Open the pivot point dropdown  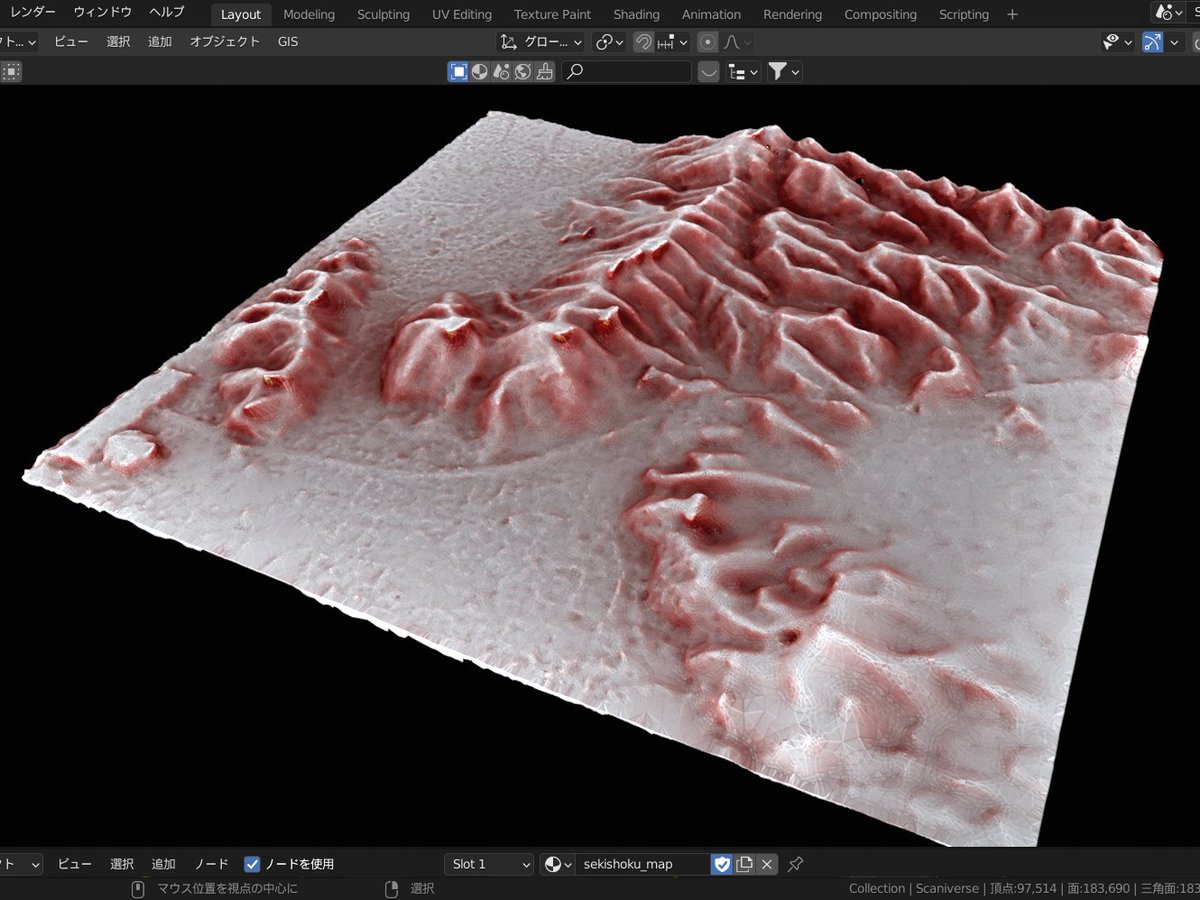click(609, 42)
